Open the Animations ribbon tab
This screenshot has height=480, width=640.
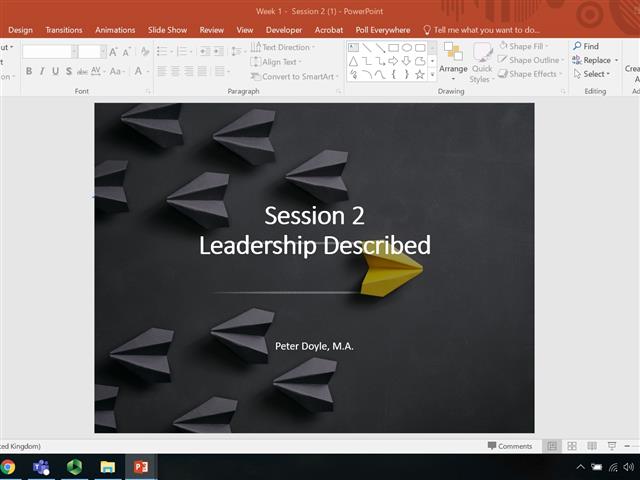pos(115,30)
